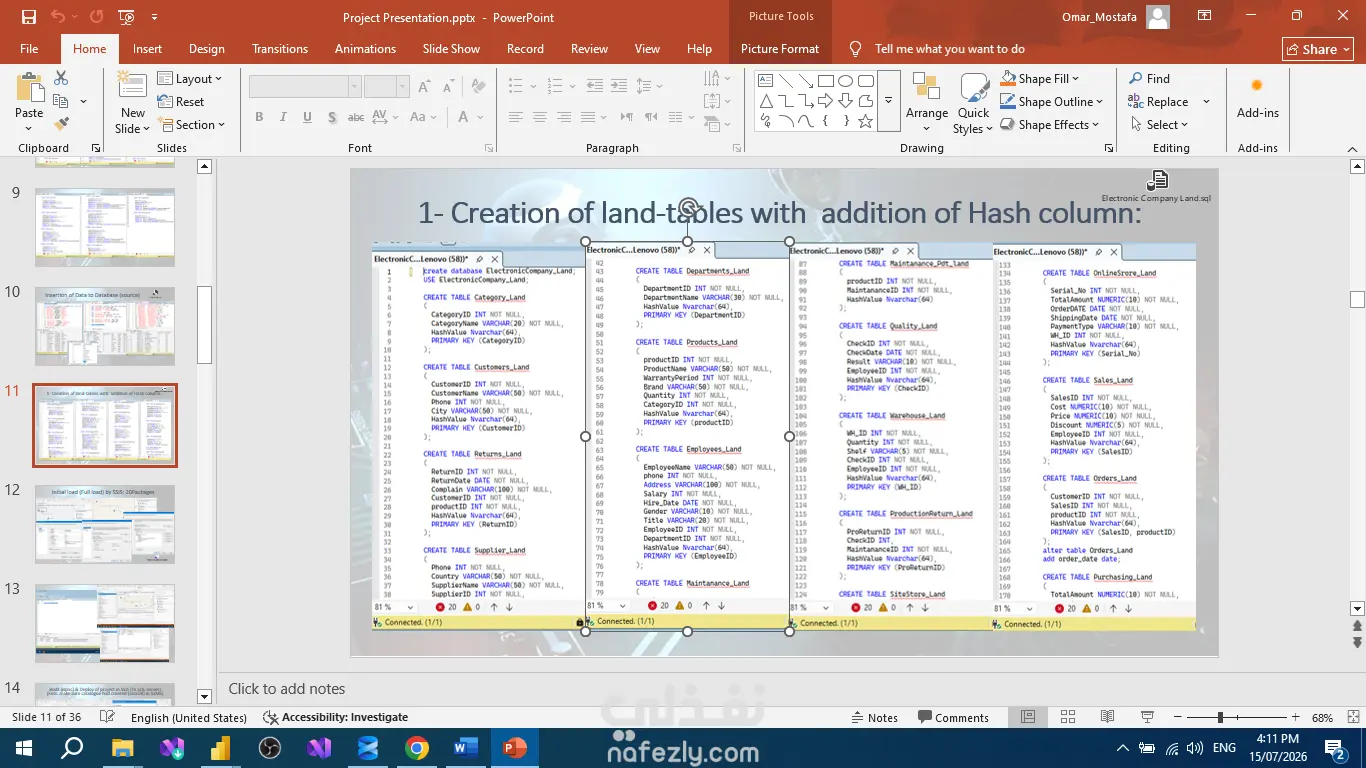Open the Clipboard pane dialog launcher
This screenshot has width=1366, height=768.
point(96,148)
